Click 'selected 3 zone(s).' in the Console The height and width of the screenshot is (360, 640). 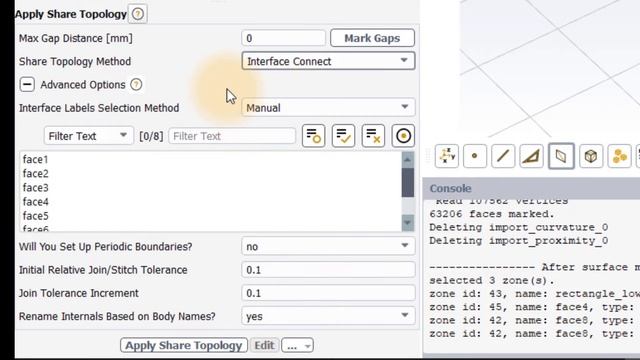(x=492, y=280)
